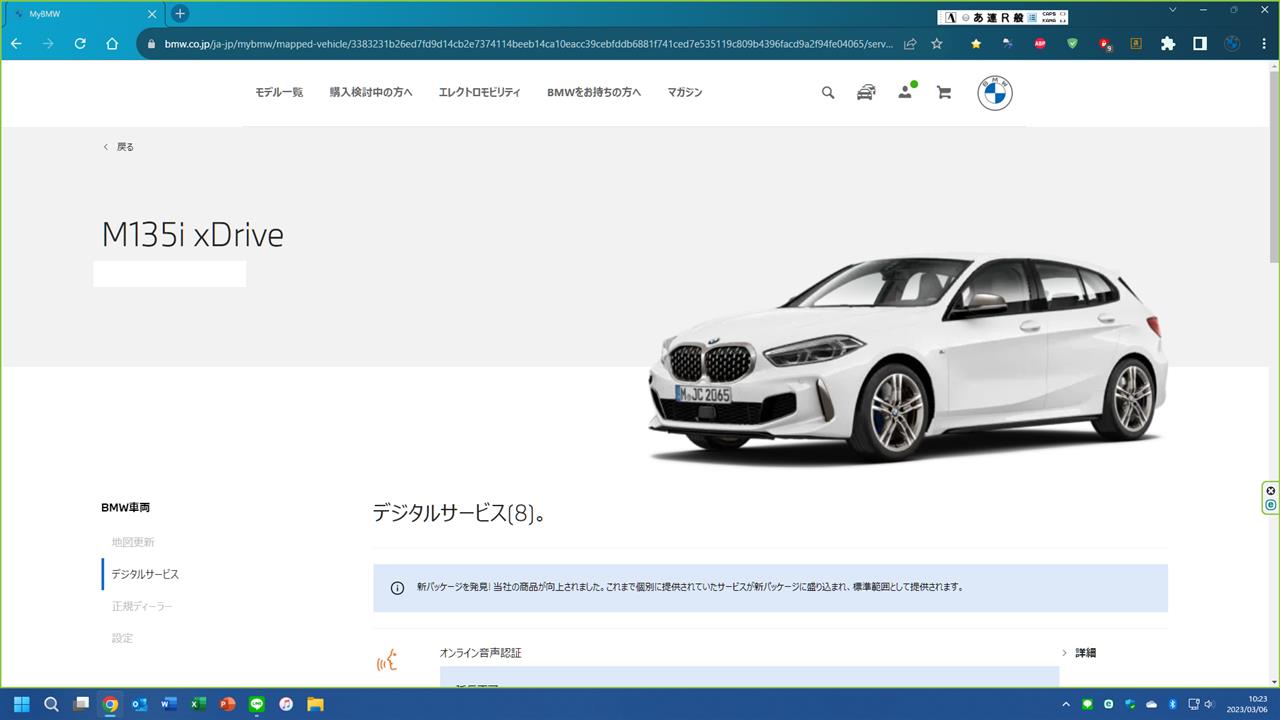Click the info icon in notice banner
The height and width of the screenshot is (720, 1280).
pyautogui.click(x=397, y=588)
